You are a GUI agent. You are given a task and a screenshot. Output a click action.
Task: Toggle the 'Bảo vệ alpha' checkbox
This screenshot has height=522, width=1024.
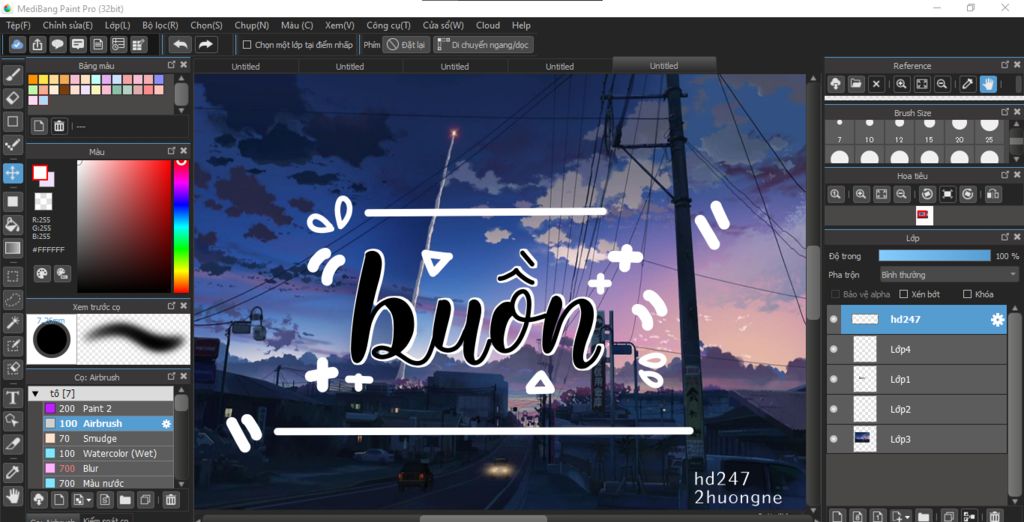point(835,294)
